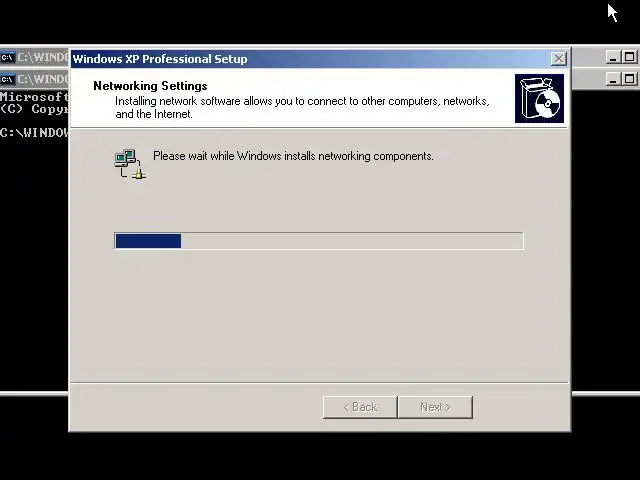Click 'Please wait while Windows installs' text

tap(293, 156)
